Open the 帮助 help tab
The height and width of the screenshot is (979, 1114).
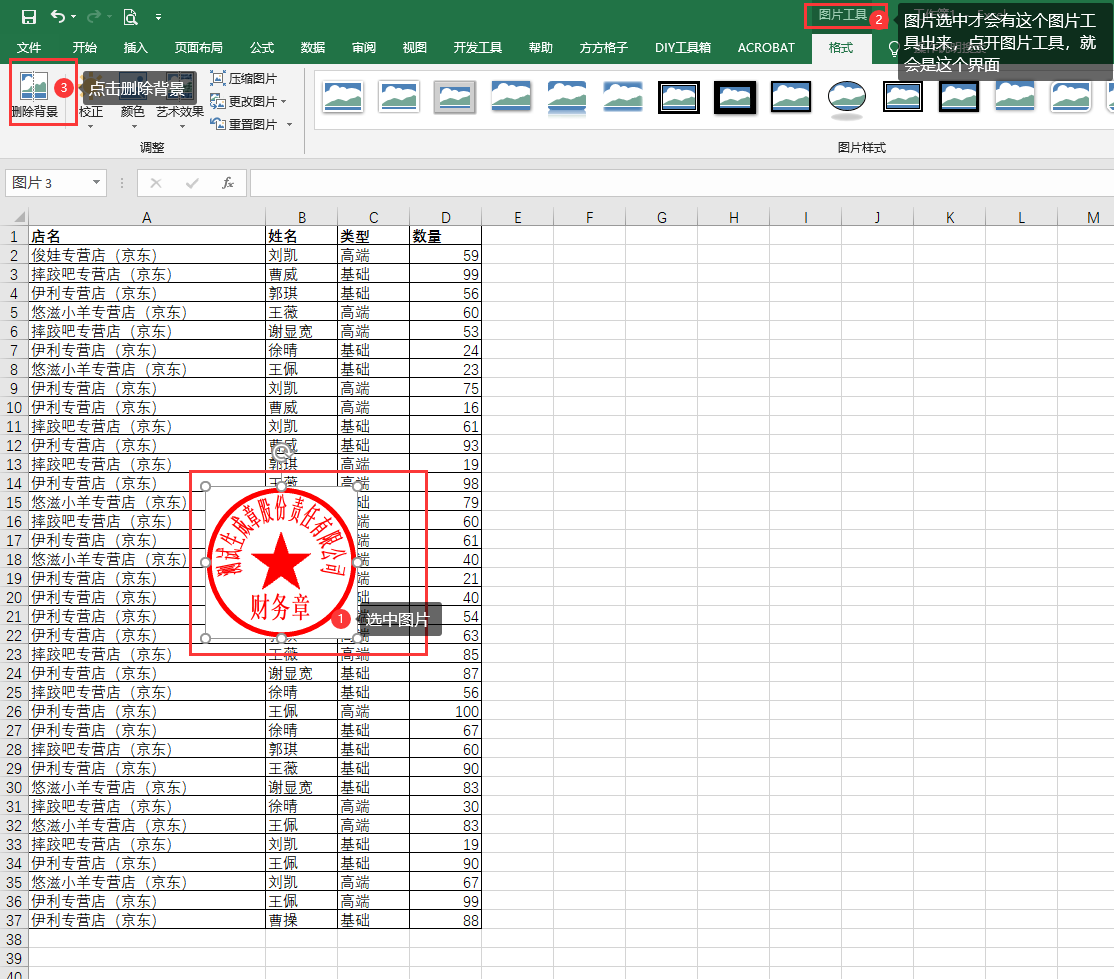(x=540, y=48)
